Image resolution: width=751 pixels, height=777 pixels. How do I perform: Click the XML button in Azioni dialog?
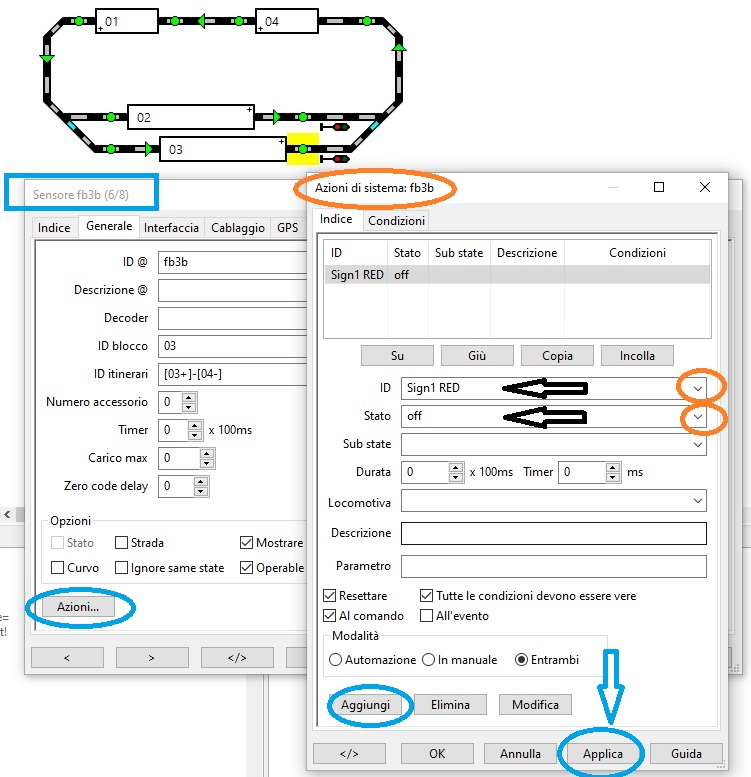click(x=349, y=753)
